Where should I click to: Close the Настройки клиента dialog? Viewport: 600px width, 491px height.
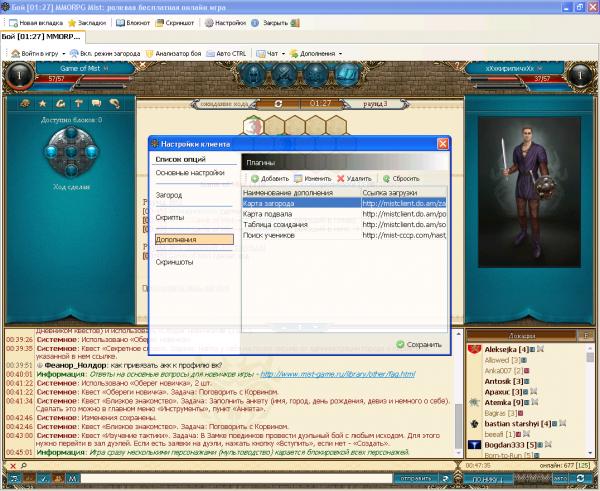(x=443, y=144)
